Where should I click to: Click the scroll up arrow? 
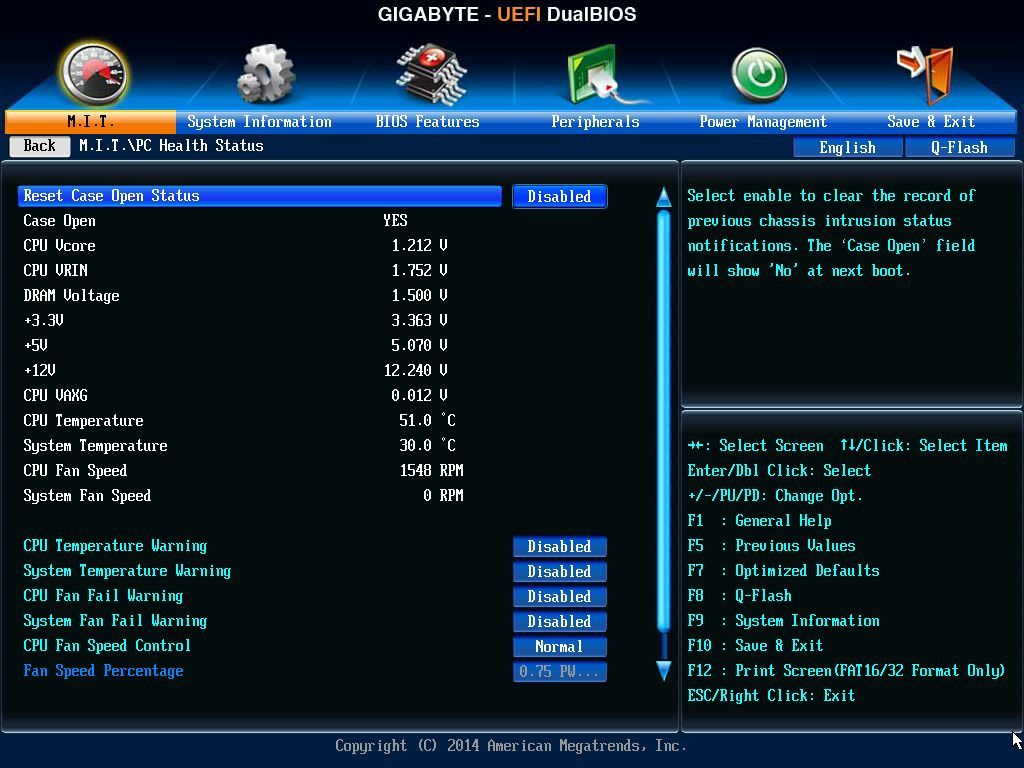pos(664,197)
